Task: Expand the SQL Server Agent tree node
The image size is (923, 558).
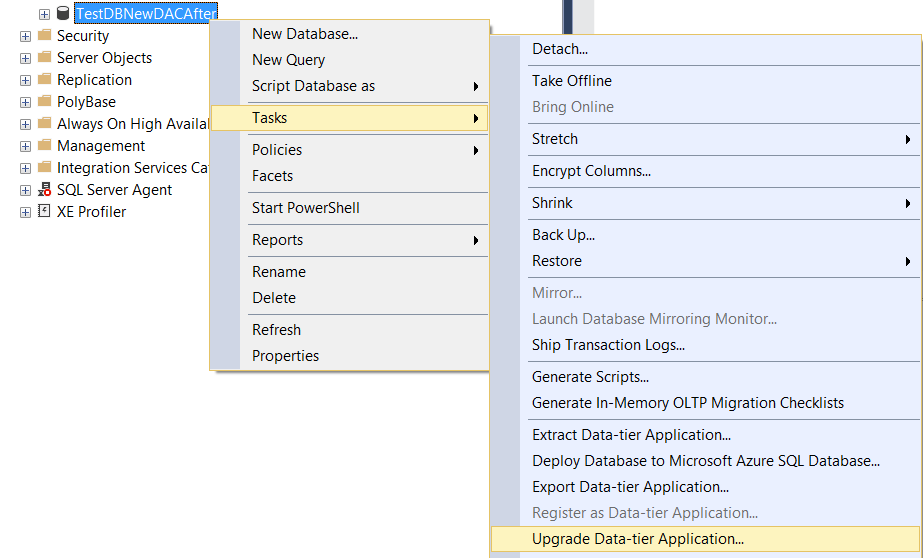Action: tap(25, 190)
